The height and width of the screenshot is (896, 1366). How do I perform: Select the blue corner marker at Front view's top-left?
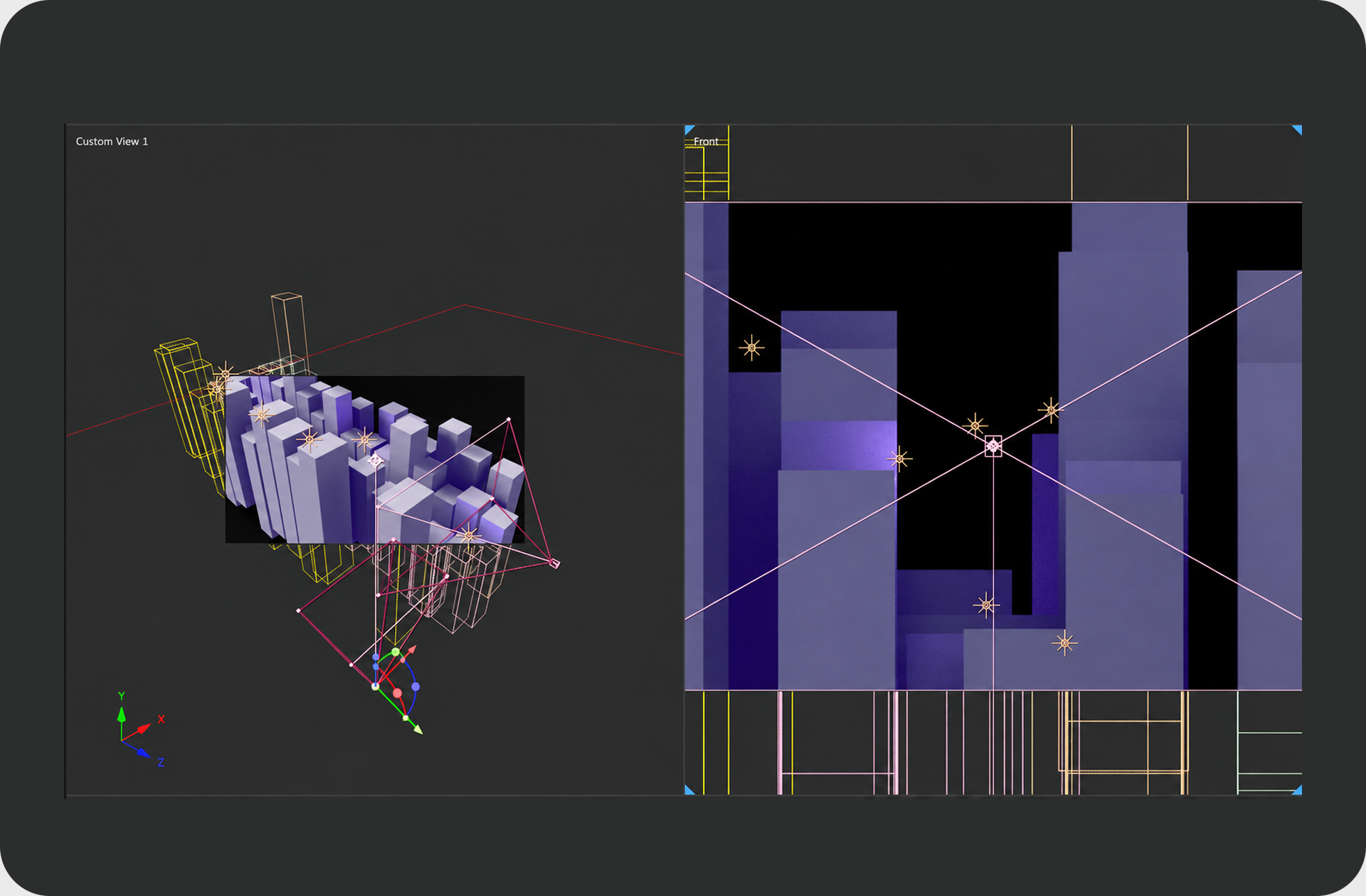(x=689, y=129)
